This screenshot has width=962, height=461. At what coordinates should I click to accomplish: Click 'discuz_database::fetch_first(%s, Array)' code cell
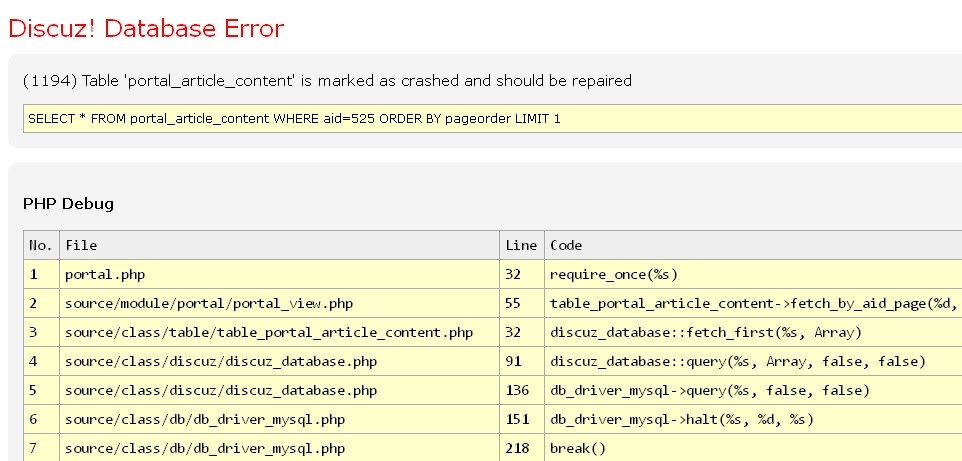point(753,333)
